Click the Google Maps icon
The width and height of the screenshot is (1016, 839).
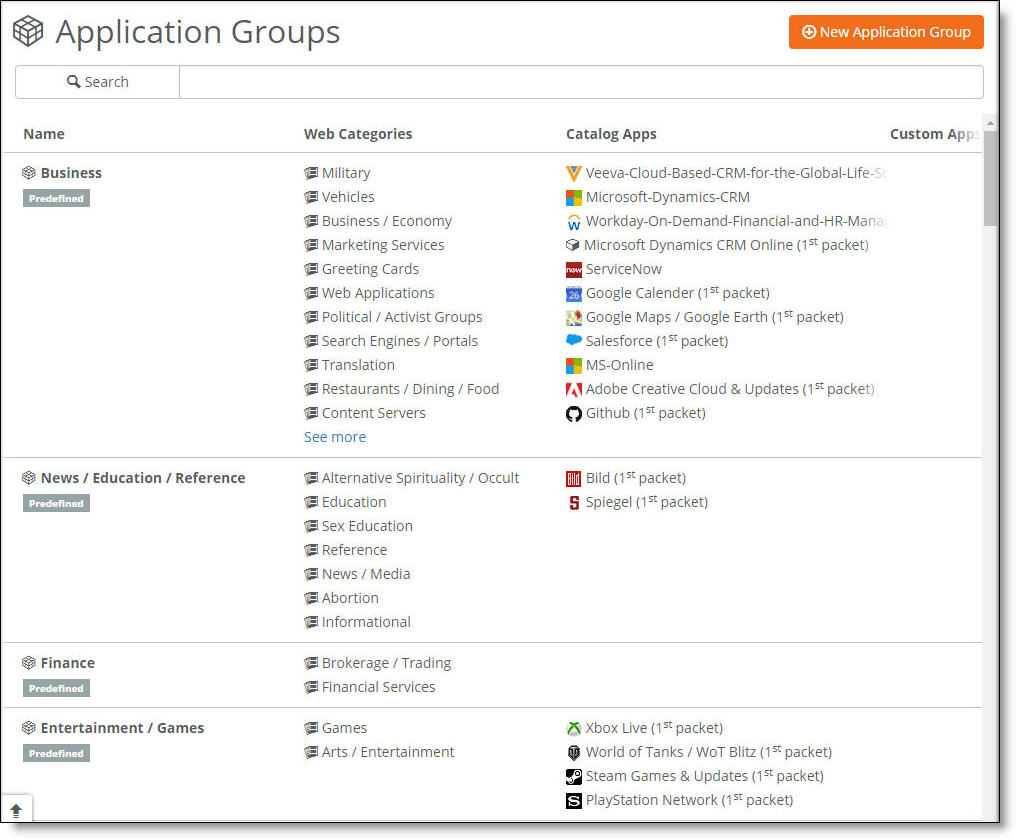(573, 317)
